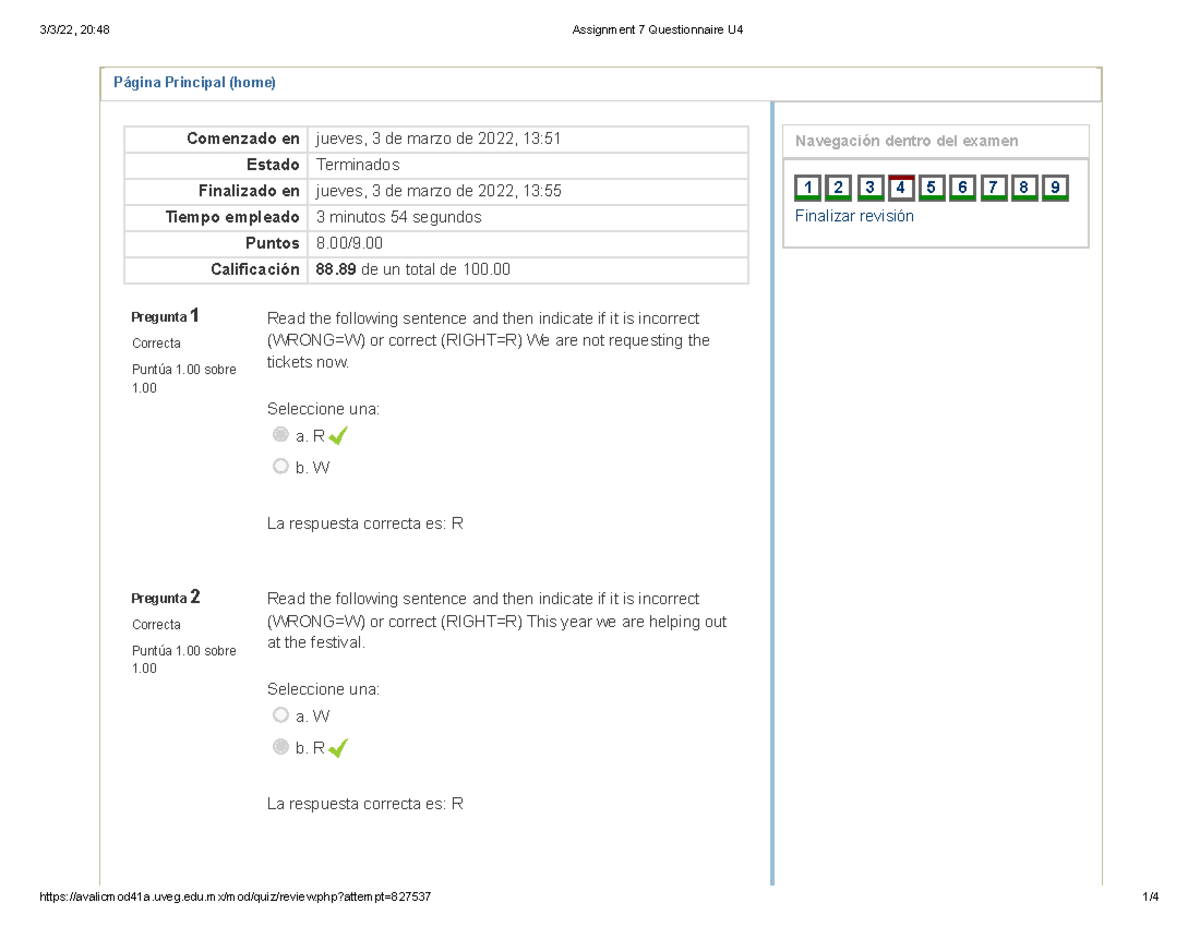
Task: Click green checkmark beside Pregunta 2 answer
Action: [338, 748]
